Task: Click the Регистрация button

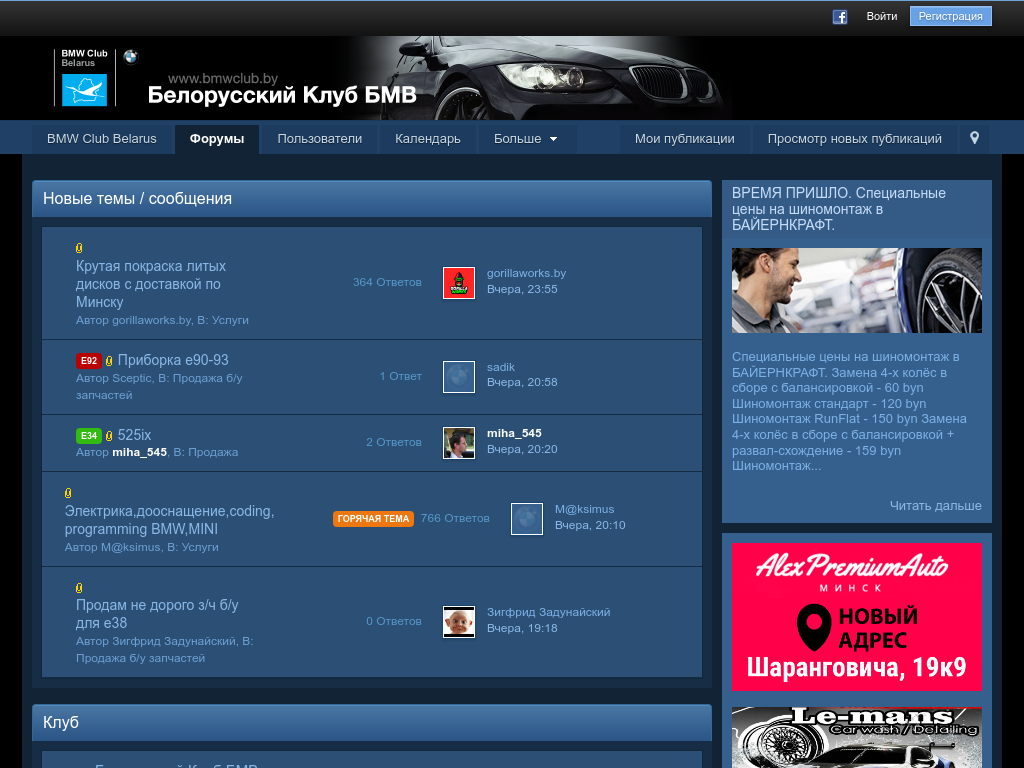Action: pos(950,16)
